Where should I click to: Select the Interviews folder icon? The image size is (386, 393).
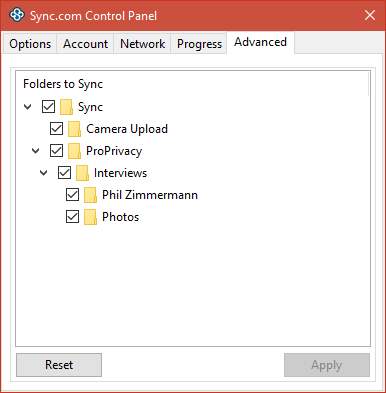tap(82, 173)
